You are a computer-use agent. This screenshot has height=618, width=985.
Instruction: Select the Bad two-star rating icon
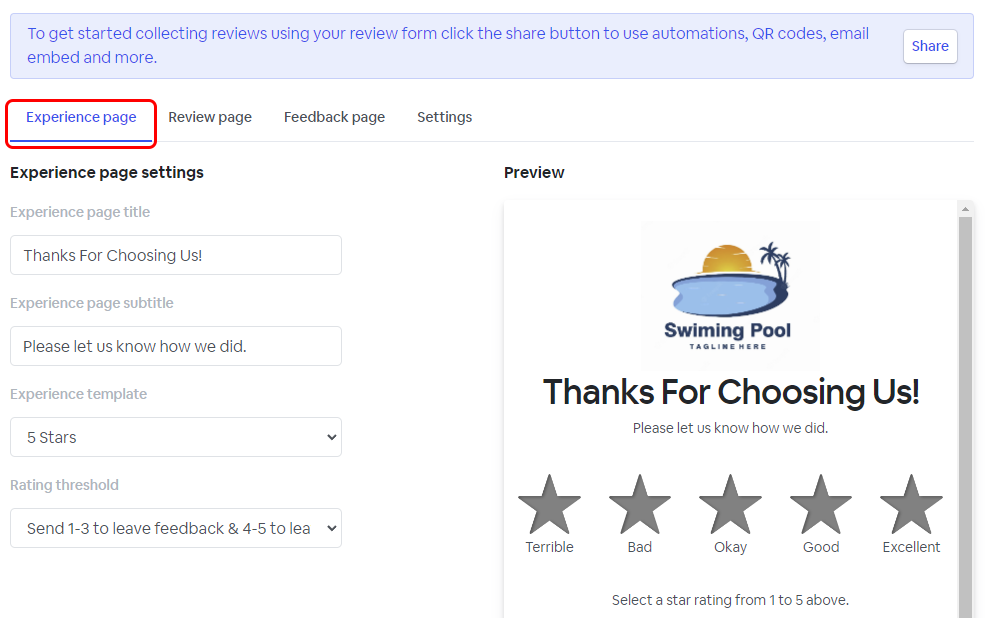pyautogui.click(x=640, y=505)
